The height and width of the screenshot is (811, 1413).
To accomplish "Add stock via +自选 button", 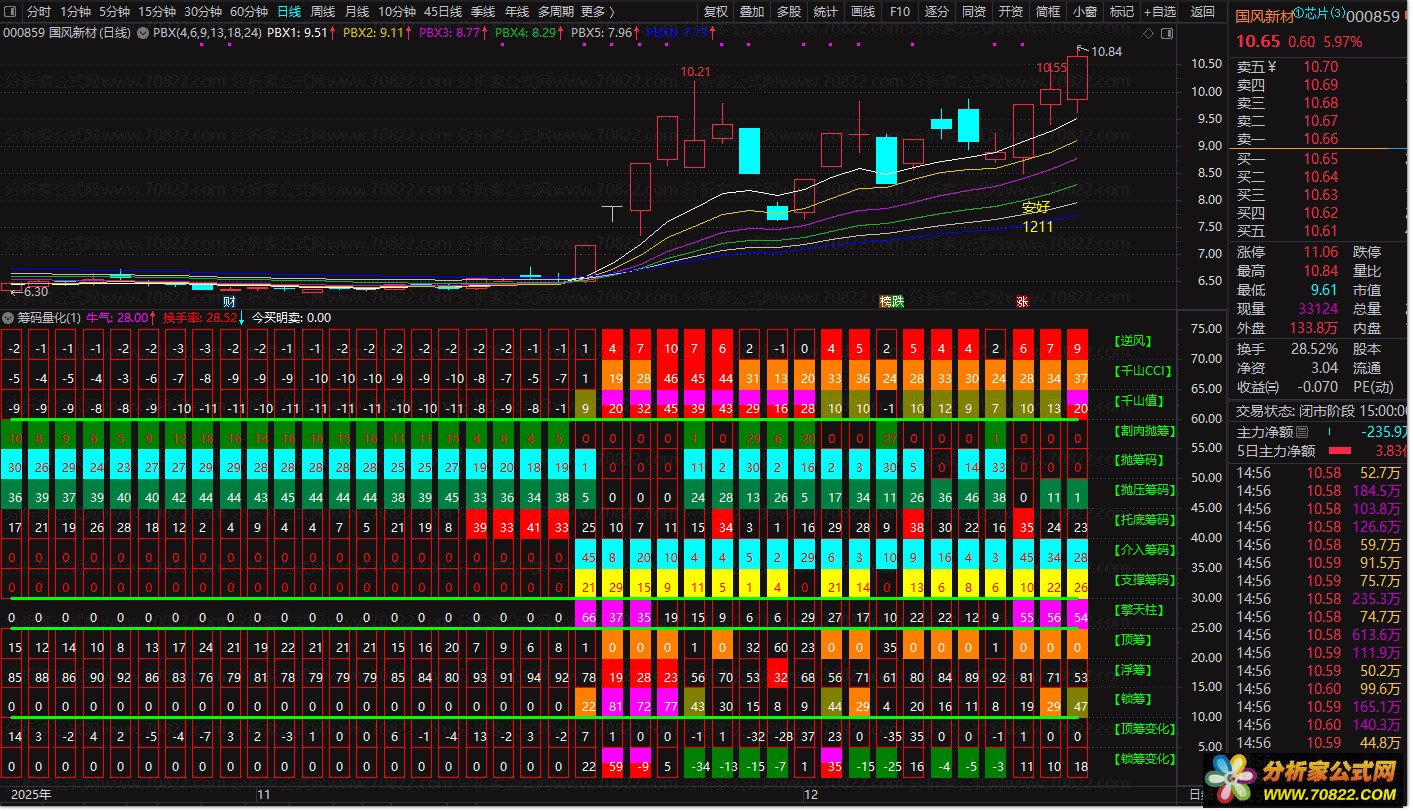I will click(1160, 12).
